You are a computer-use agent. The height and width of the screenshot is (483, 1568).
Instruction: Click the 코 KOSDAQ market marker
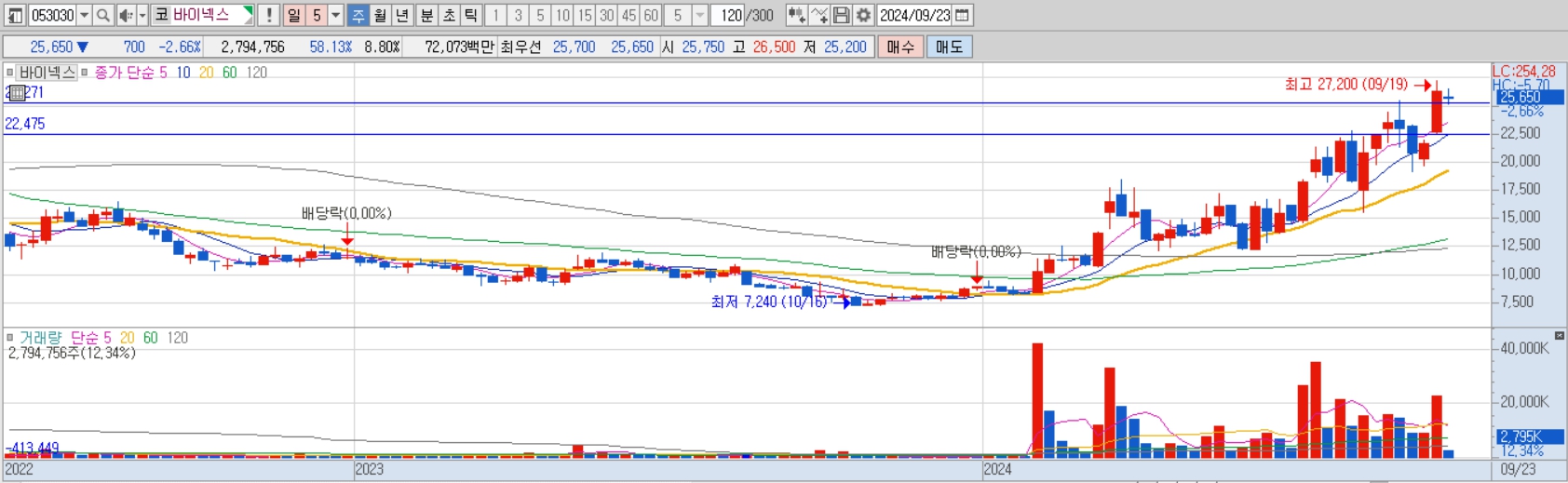coord(161,15)
